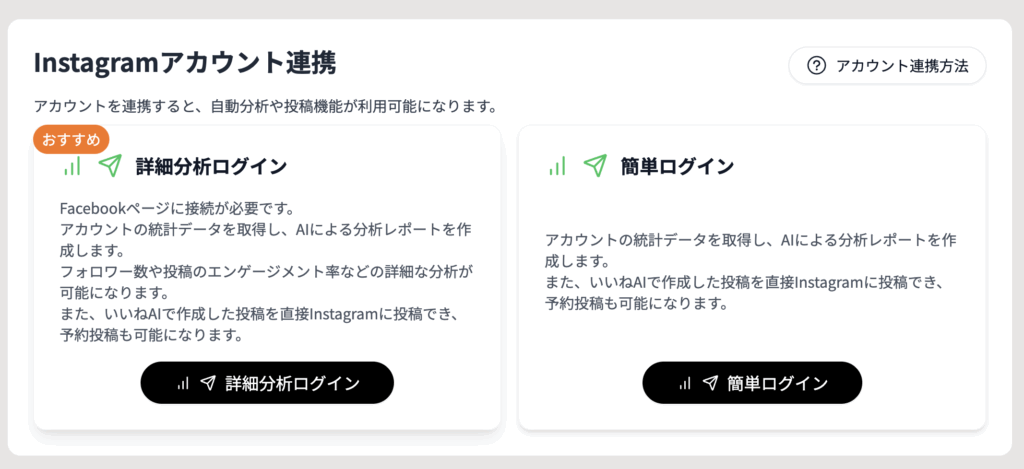Click the subtitle about 自動分析や投稿機能
Image resolution: width=1024 pixels, height=469 pixels.
pos(264,106)
